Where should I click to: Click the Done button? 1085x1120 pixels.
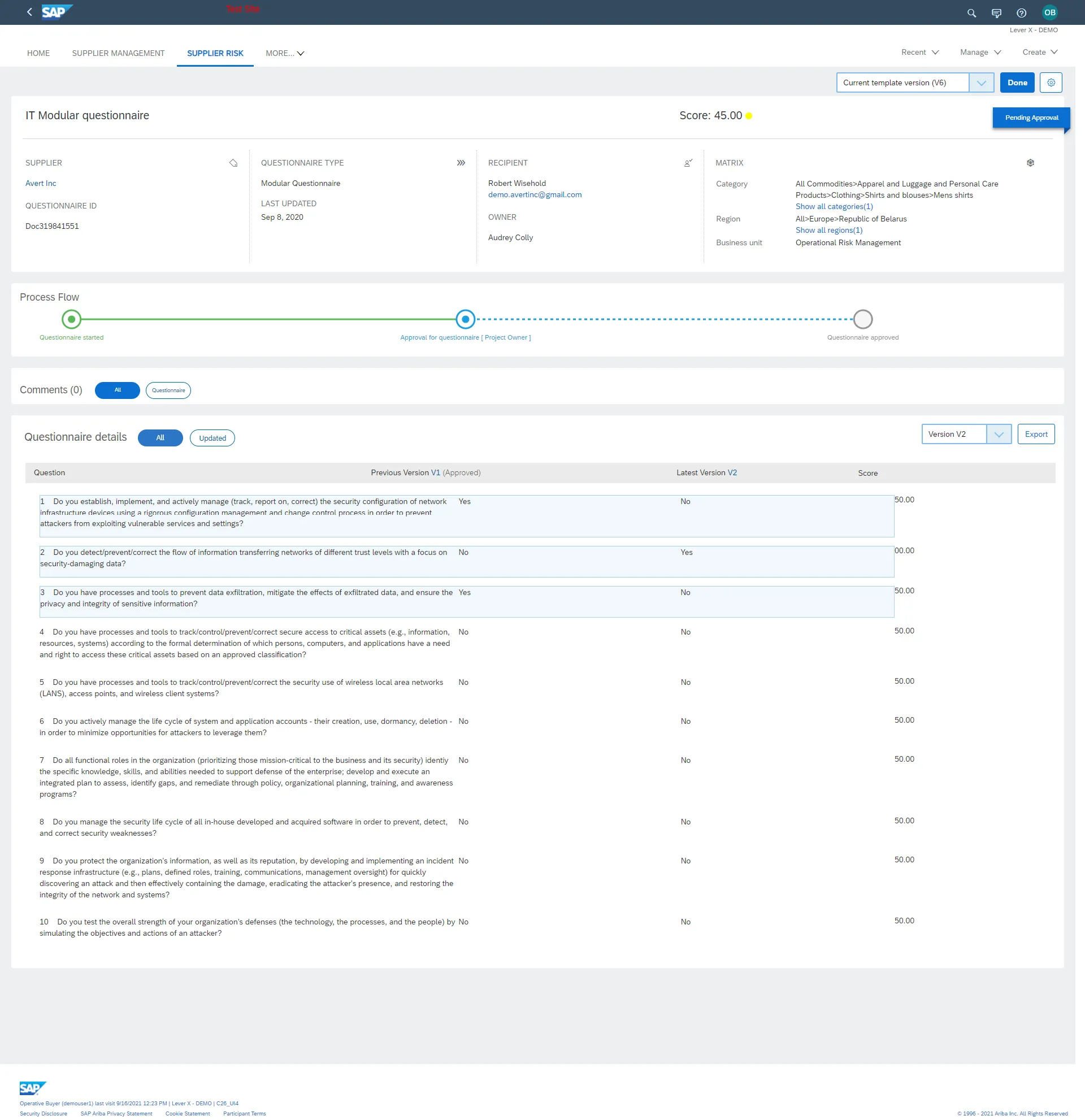[1017, 83]
